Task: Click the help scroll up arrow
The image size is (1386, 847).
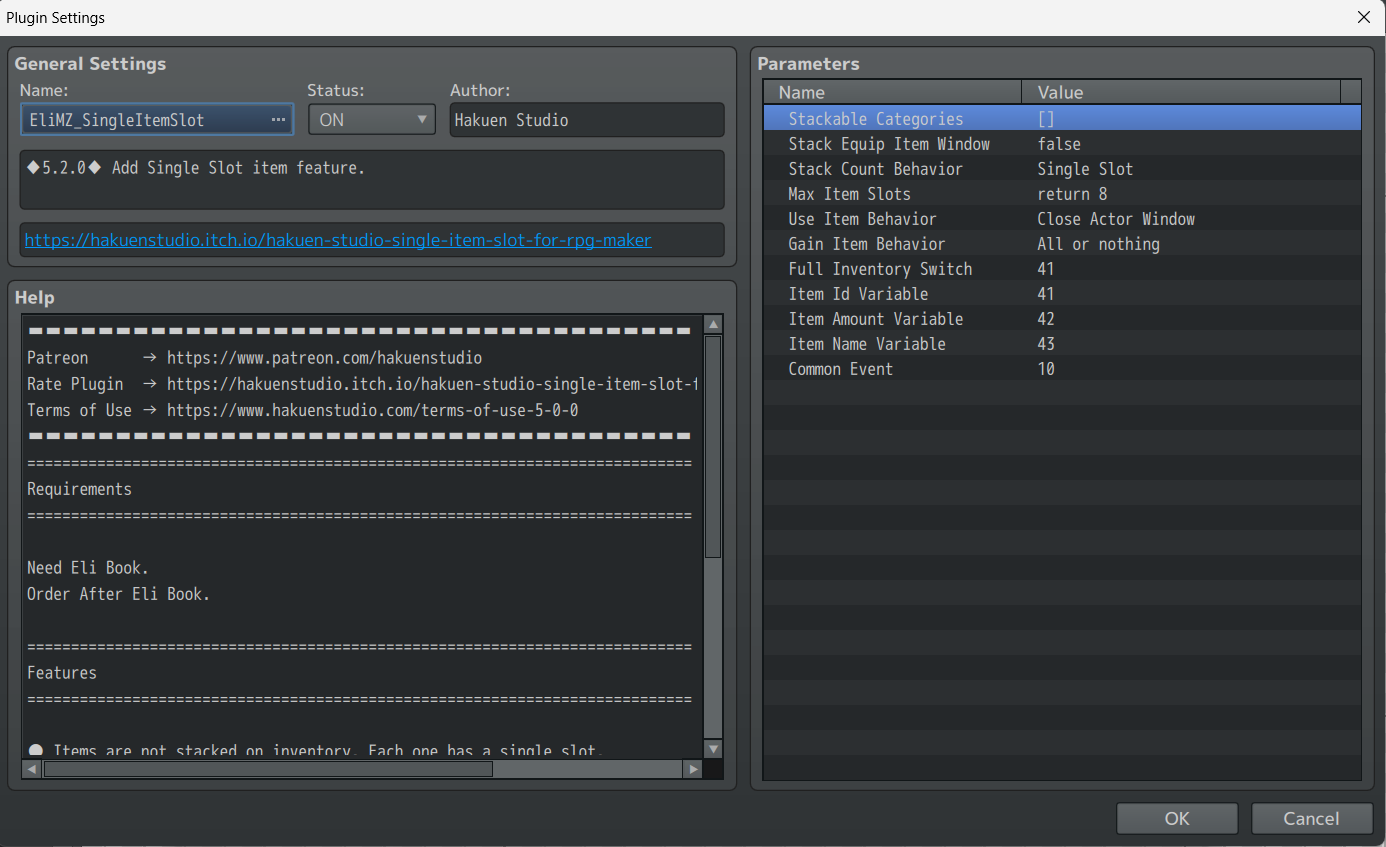Action: pos(713,325)
